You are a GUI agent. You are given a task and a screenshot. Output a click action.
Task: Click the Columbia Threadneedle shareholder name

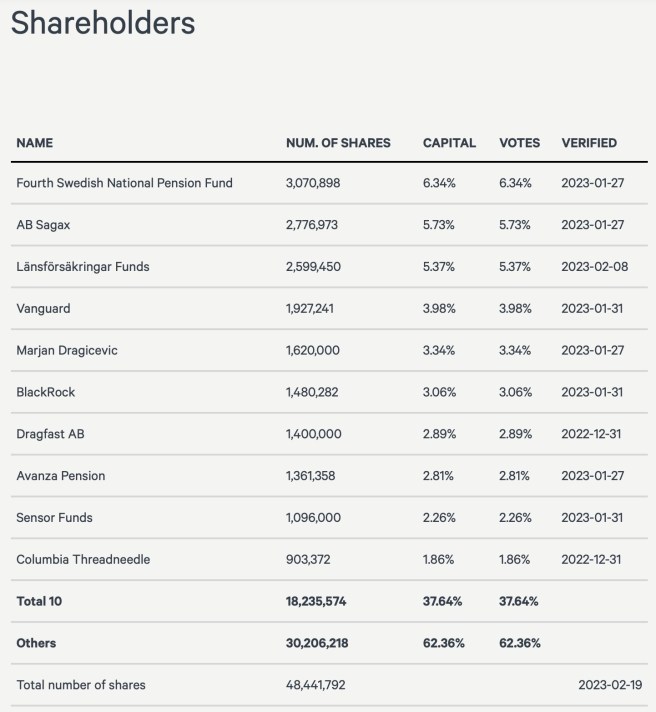click(x=83, y=560)
